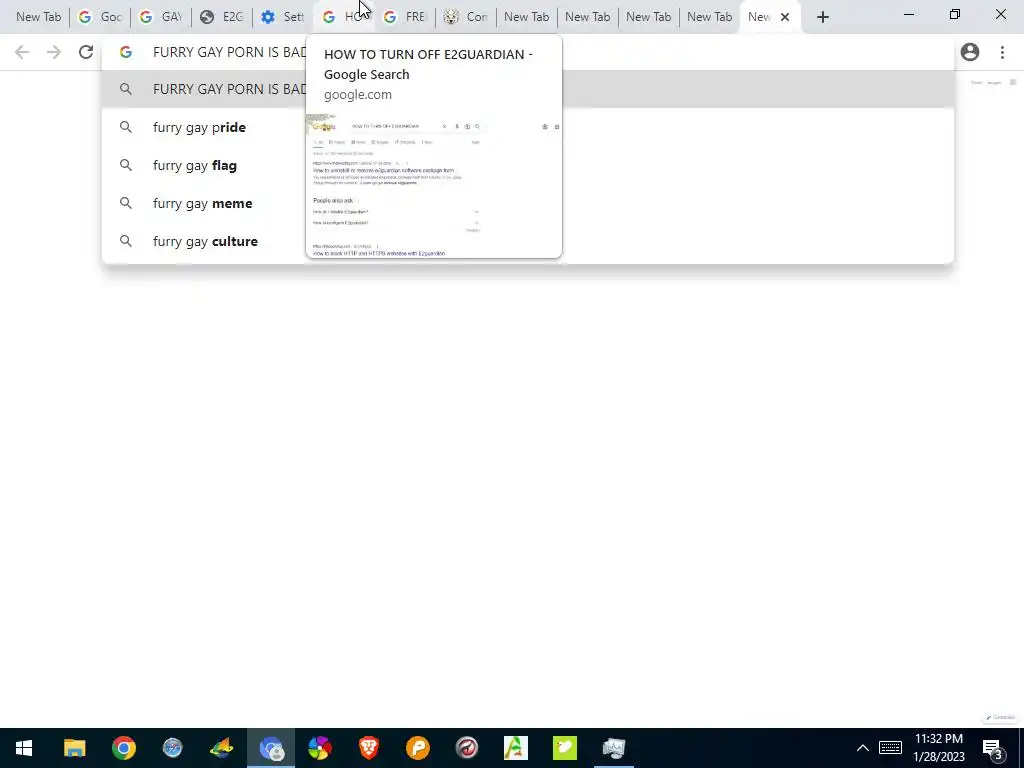
Task: Select the 'furry gay meme' suggestion
Action: tap(528, 203)
